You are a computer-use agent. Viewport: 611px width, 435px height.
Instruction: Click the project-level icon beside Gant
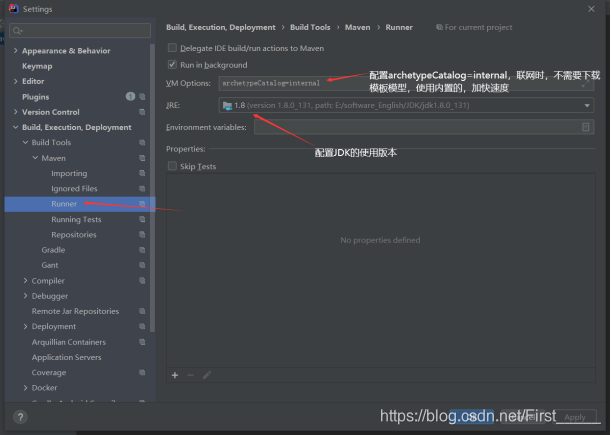pyautogui.click(x=142, y=265)
